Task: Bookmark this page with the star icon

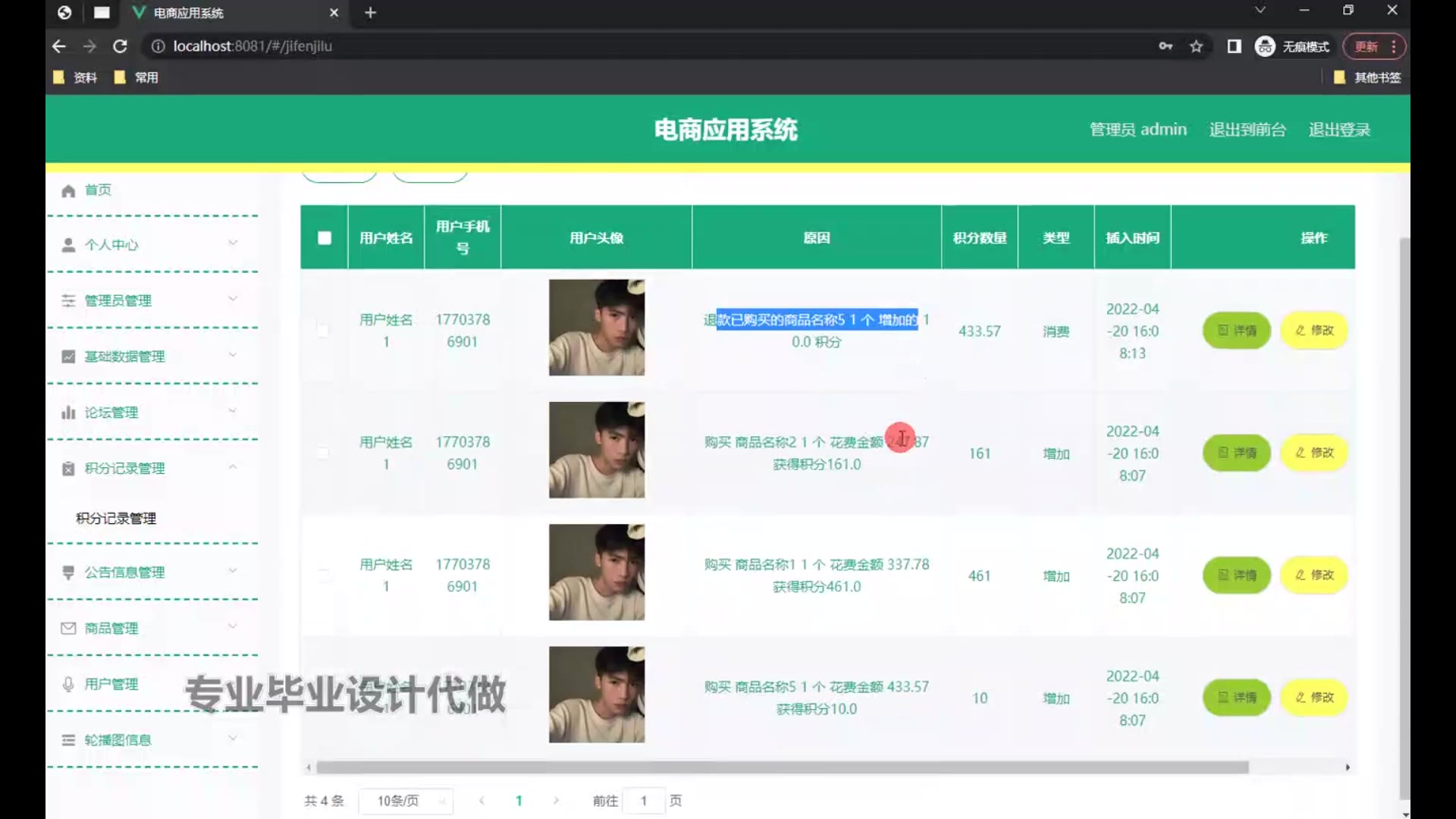Action: click(x=1196, y=46)
